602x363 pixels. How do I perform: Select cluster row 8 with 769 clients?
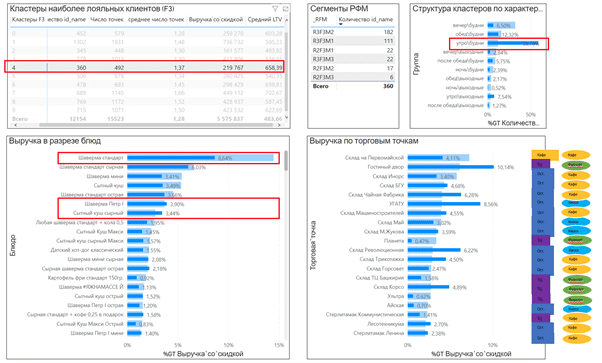147,101
